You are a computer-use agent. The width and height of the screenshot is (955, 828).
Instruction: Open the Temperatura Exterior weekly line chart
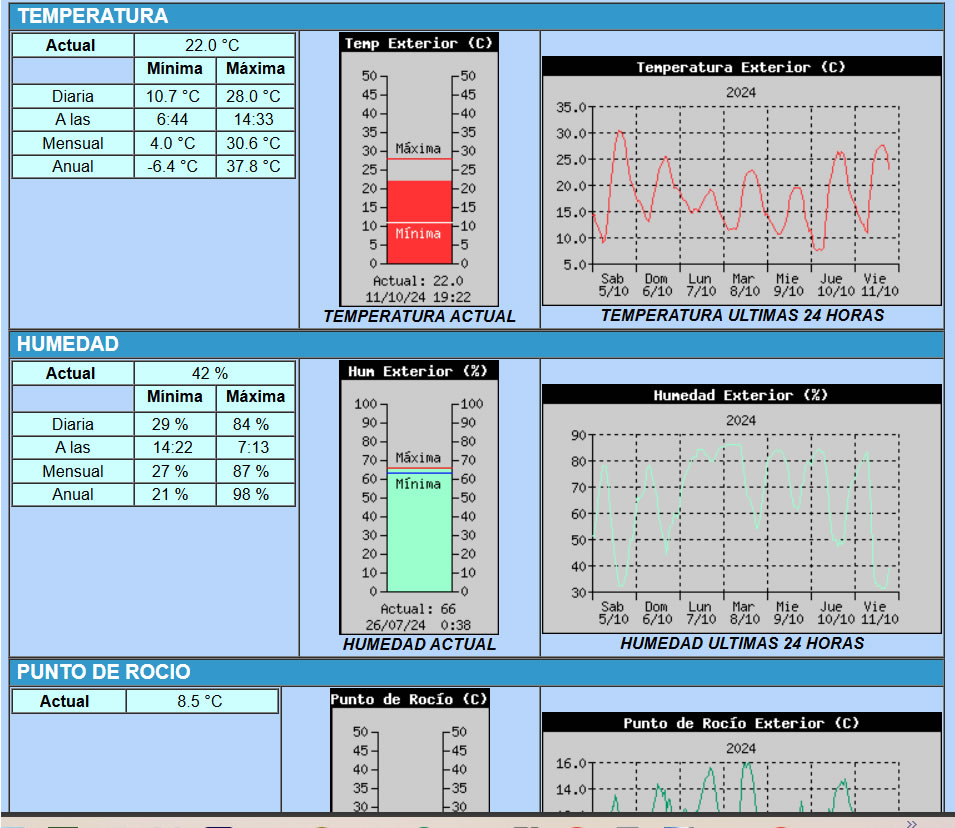pyautogui.click(x=742, y=181)
